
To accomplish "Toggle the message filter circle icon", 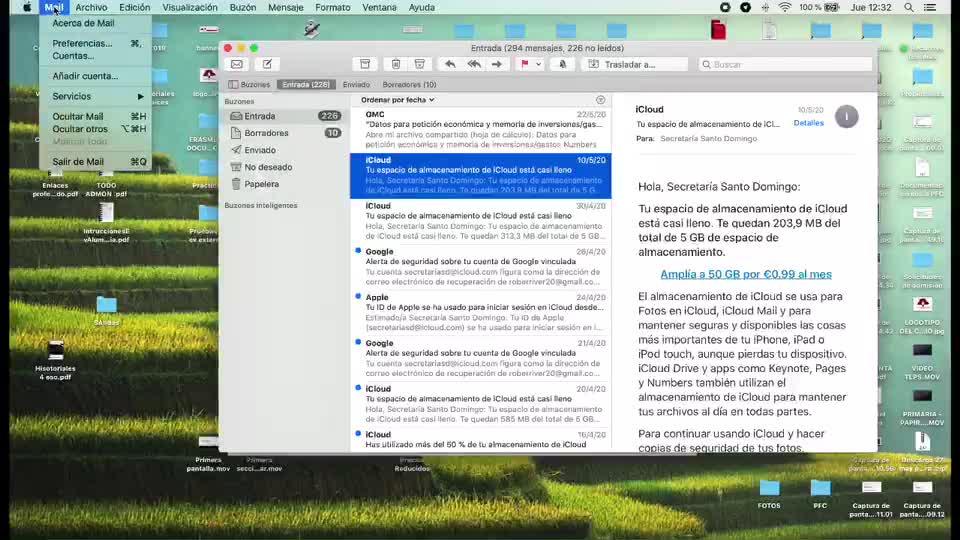I will coord(601,100).
